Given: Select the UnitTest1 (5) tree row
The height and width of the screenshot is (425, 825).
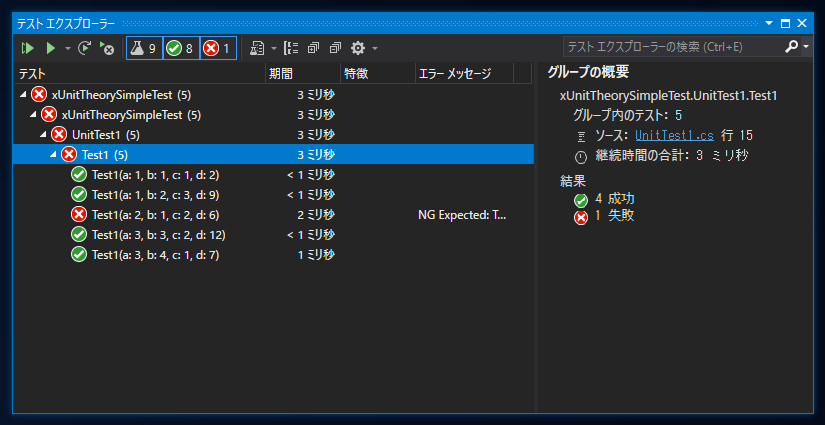Looking at the screenshot, I should point(274,135).
